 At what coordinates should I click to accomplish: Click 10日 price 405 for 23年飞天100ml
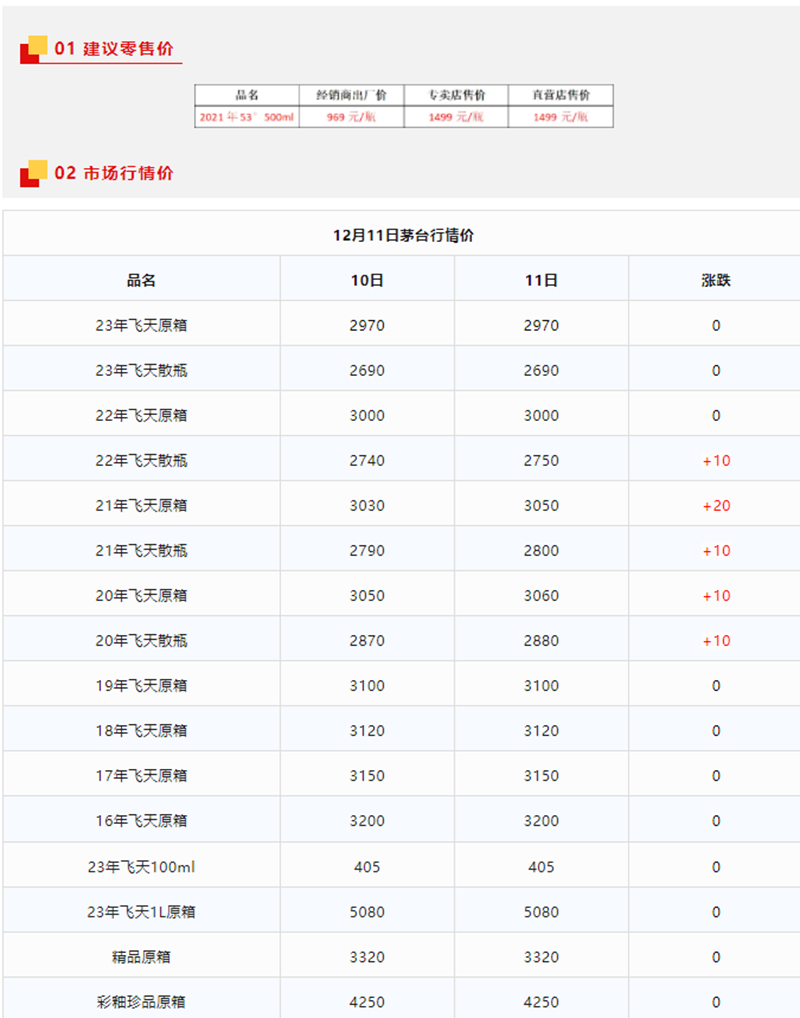click(x=367, y=867)
